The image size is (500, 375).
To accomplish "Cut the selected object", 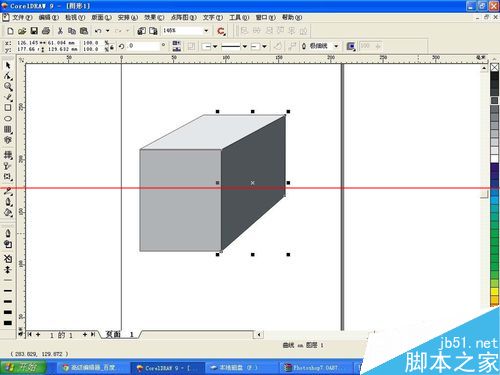I will pos(60,31).
